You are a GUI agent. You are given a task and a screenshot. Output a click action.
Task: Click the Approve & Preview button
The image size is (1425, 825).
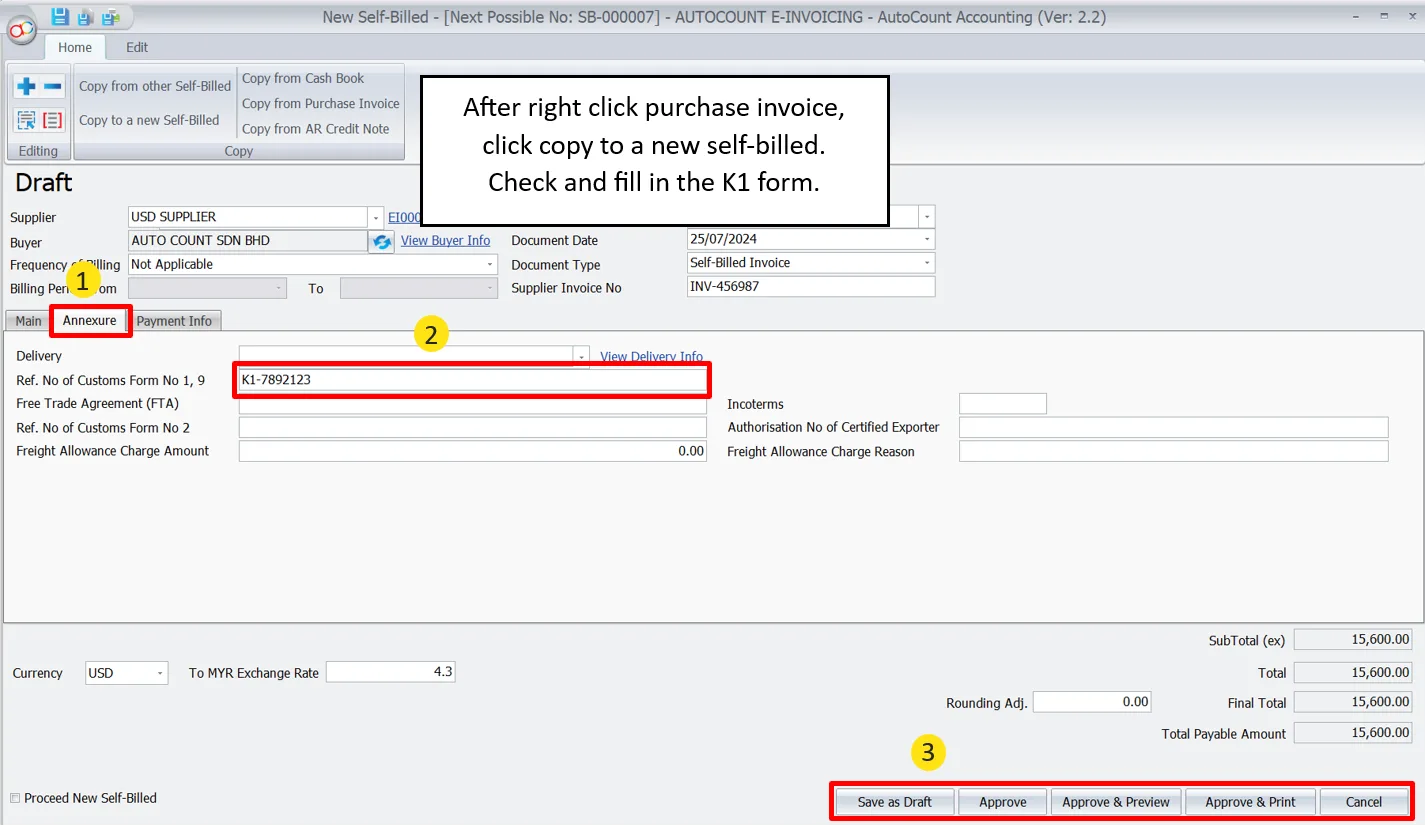point(1115,801)
